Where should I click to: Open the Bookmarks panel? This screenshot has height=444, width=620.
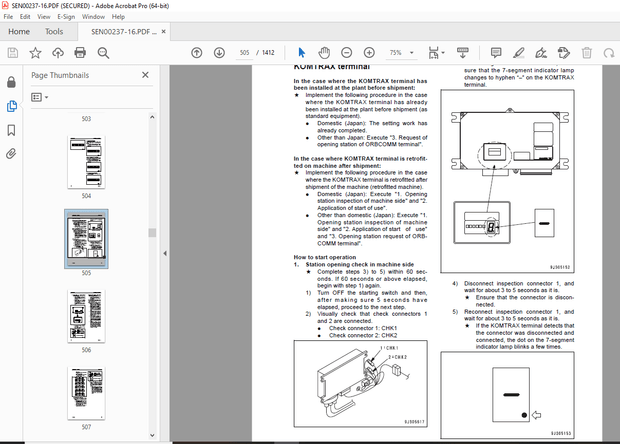click(11, 130)
